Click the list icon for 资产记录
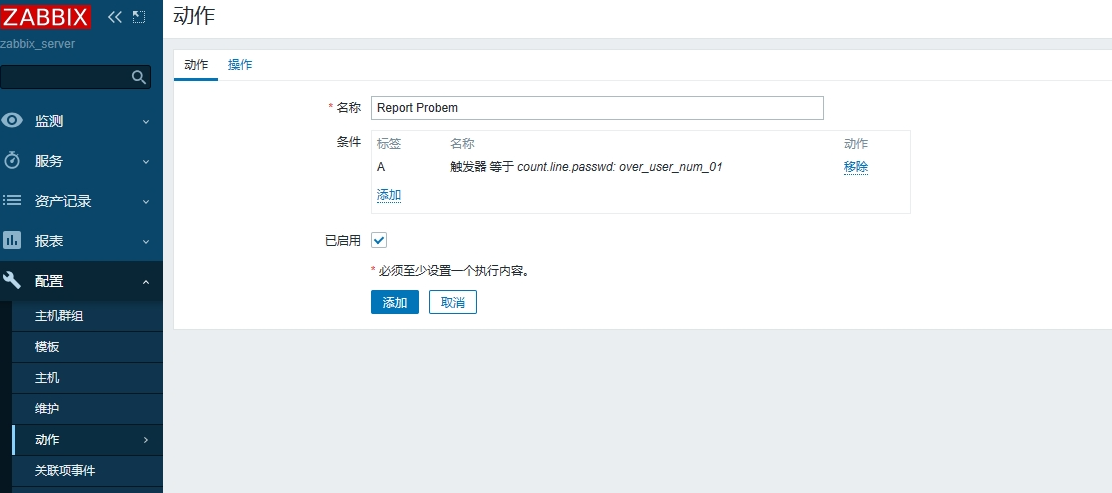The image size is (1112, 493). [x=13, y=201]
